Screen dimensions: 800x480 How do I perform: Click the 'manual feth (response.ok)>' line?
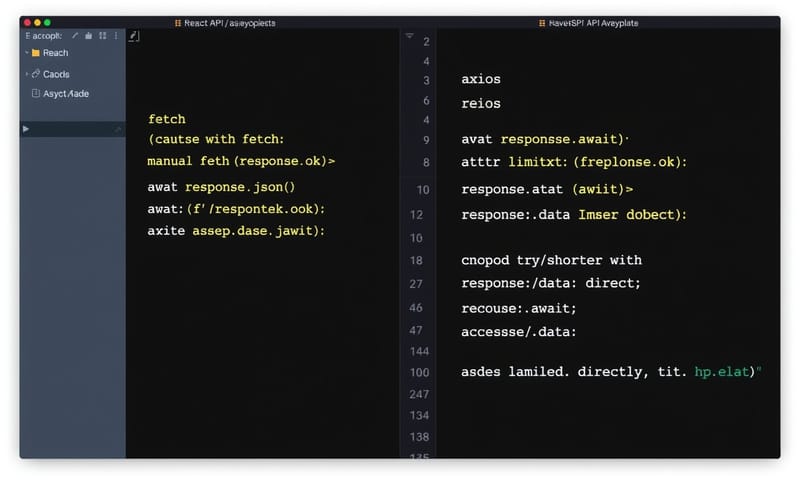241,161
